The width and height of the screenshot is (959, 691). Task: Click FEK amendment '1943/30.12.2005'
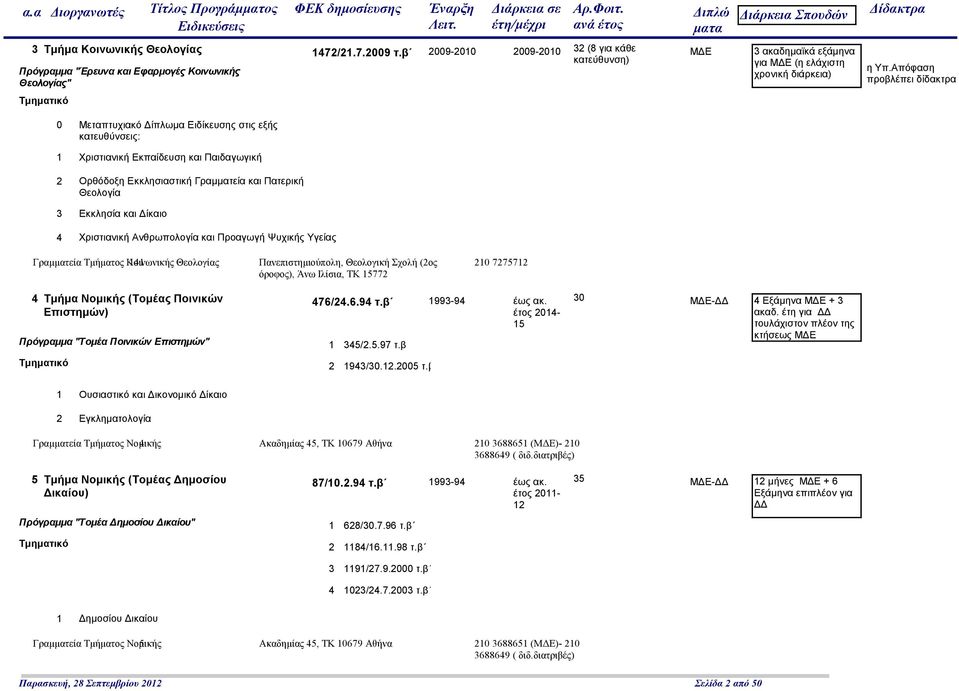pos(387,366)
